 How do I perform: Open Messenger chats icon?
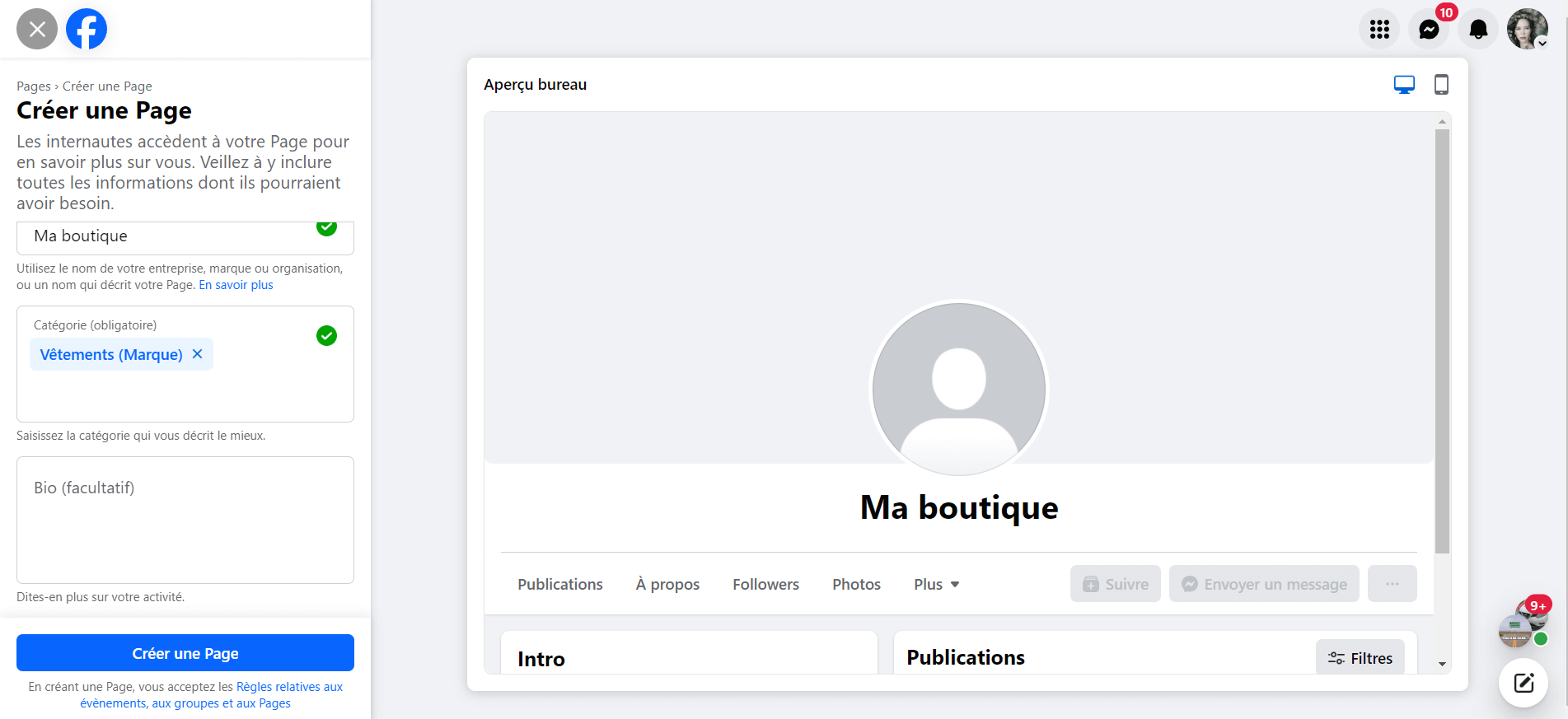tap(1429, 30)
